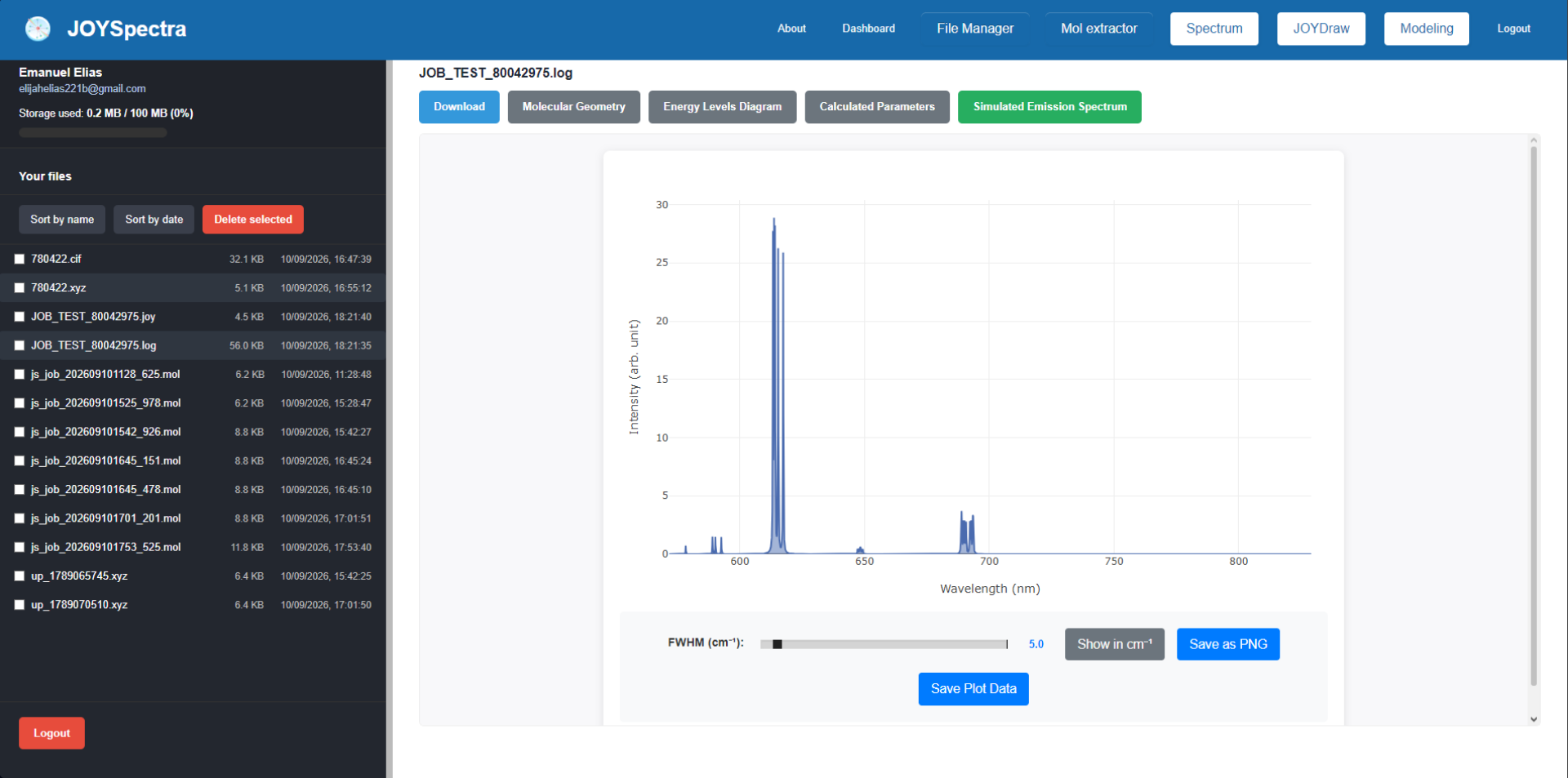The image size is (1568, 778).
Task: Open file js_job_202609101645_151.mol
Action: pos(106,461)
